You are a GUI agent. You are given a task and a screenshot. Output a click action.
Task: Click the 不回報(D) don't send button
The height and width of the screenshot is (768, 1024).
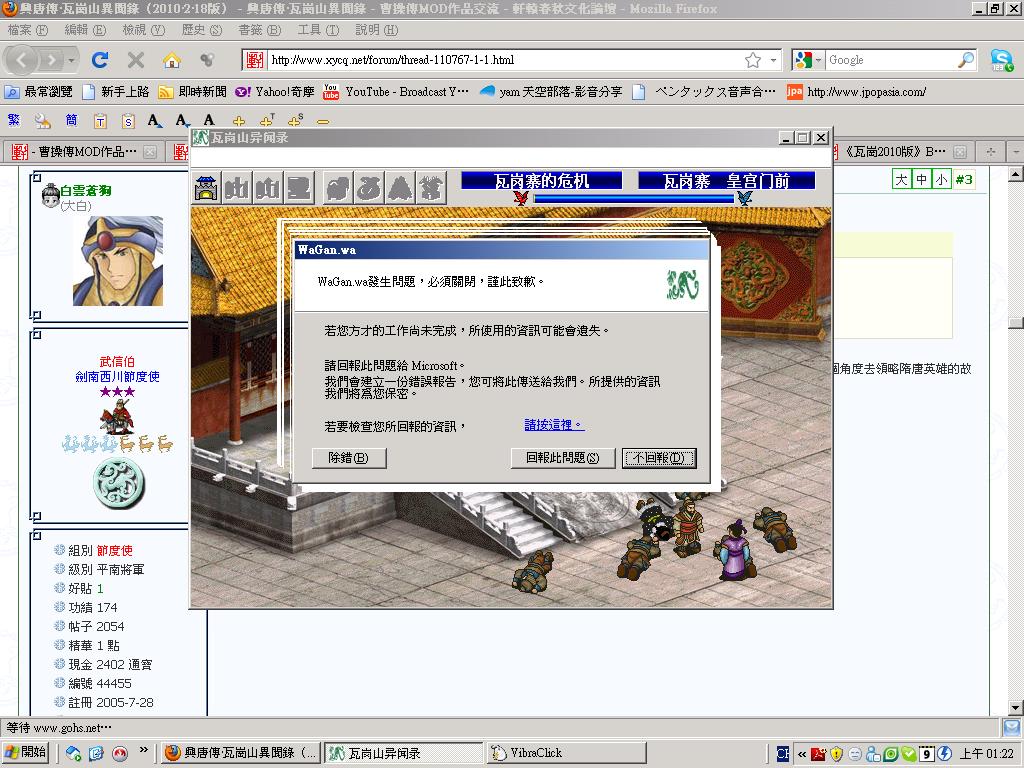[659, 458]
